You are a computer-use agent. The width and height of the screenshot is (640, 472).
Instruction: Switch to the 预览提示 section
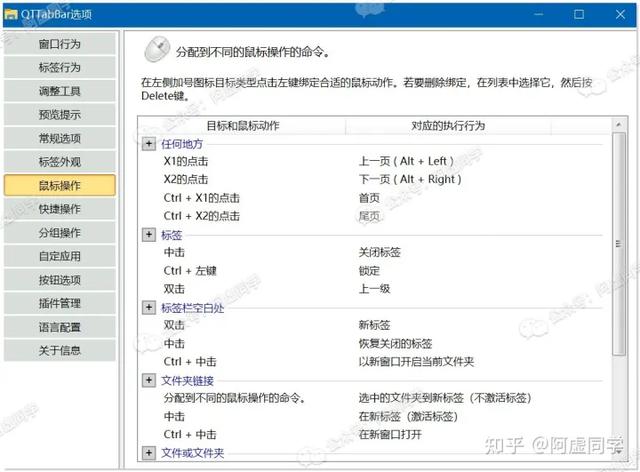[x=60, y=115]
